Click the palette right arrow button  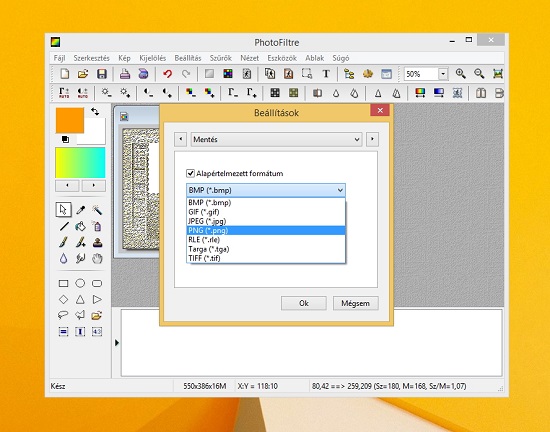click(x=94, y=185)
